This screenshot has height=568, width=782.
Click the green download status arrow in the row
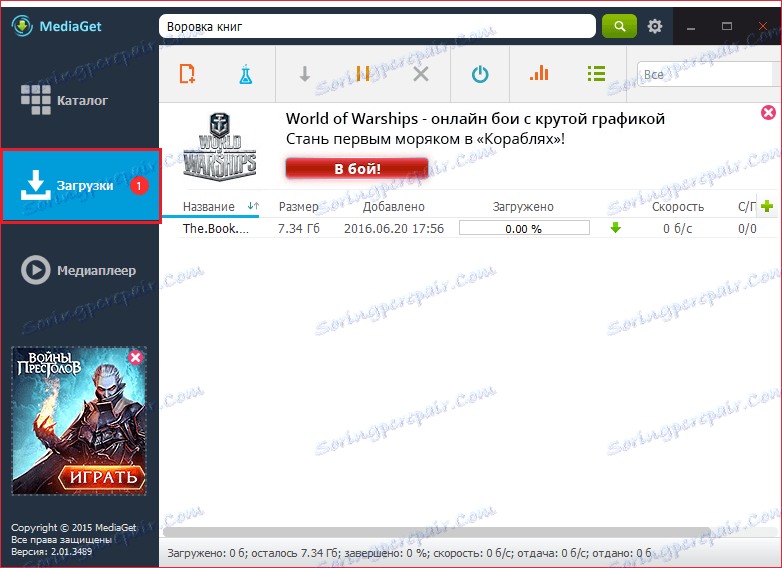click(616, 228)
